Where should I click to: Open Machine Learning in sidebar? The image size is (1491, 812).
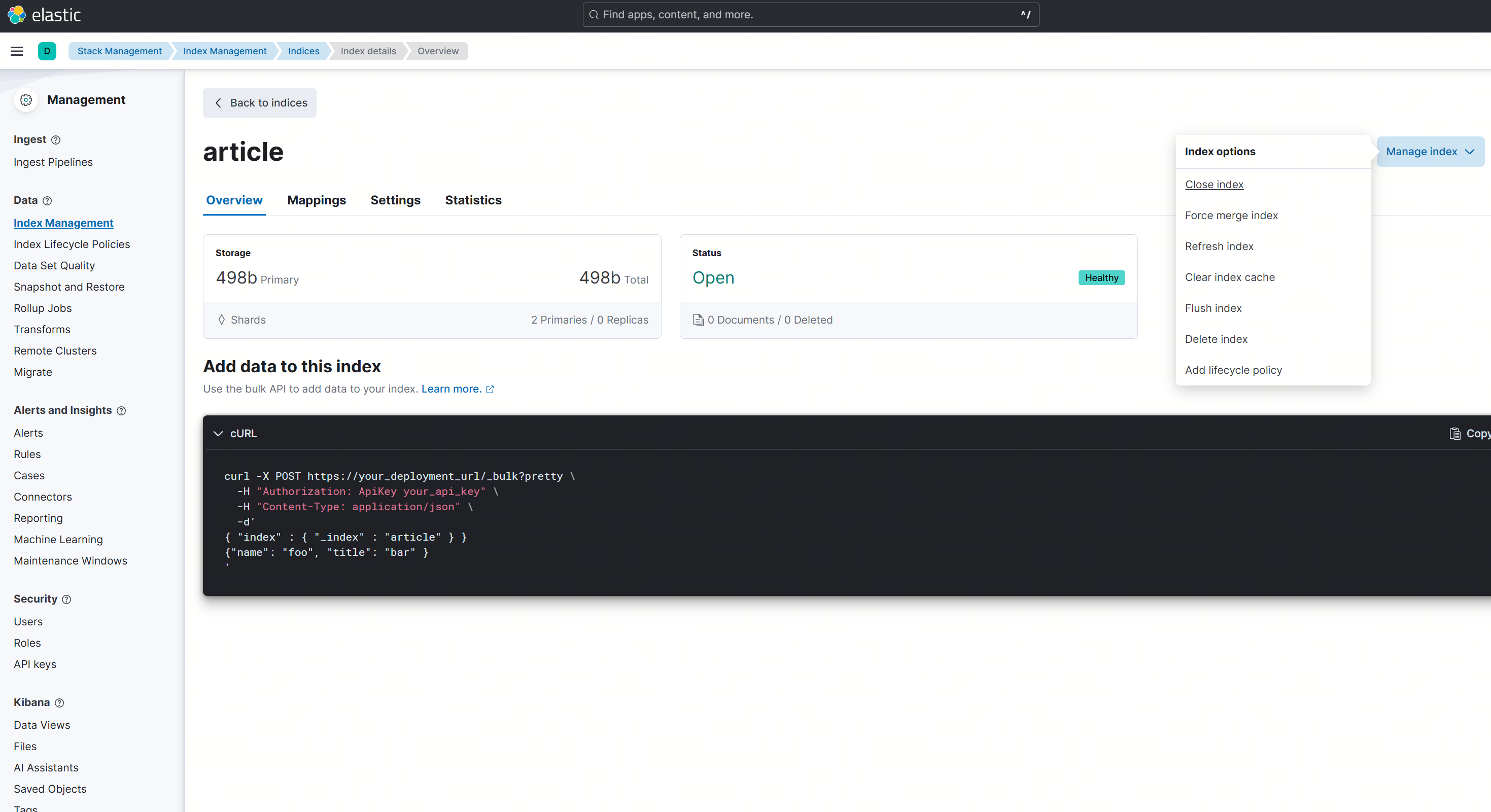[58, 540]
